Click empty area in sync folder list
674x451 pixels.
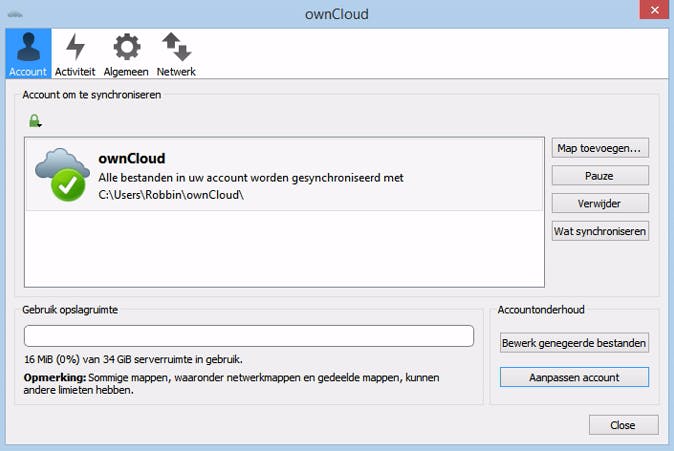[284, 248]
